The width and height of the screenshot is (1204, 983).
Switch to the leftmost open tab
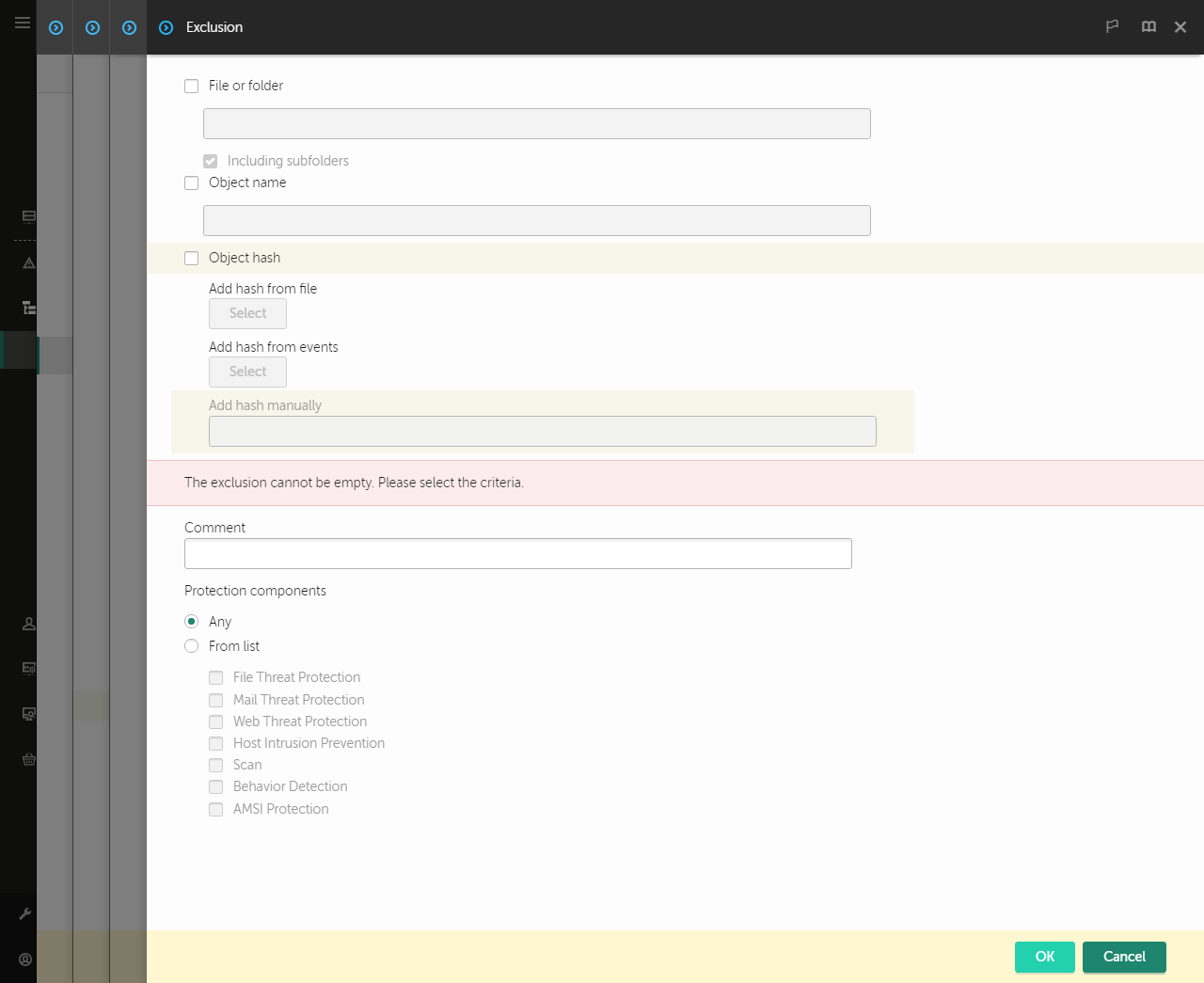(x=55, y=27)
